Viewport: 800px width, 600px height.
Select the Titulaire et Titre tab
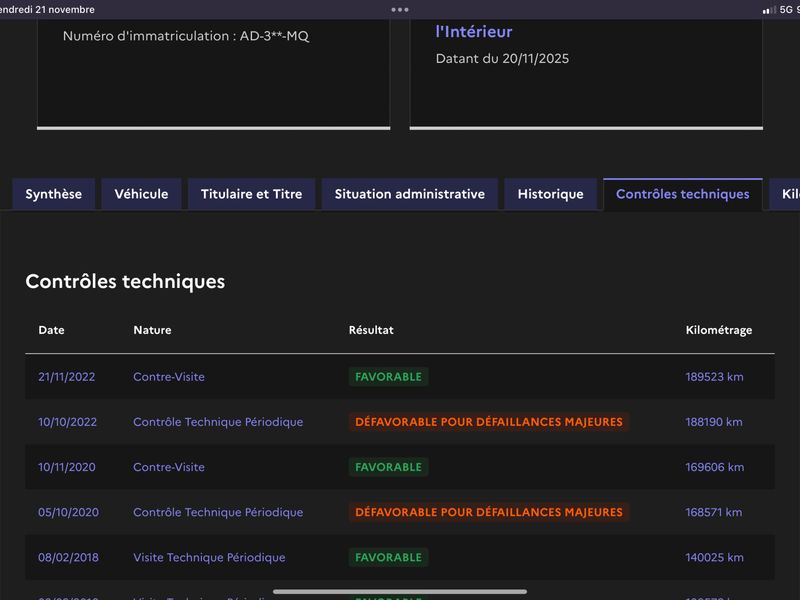251,194
